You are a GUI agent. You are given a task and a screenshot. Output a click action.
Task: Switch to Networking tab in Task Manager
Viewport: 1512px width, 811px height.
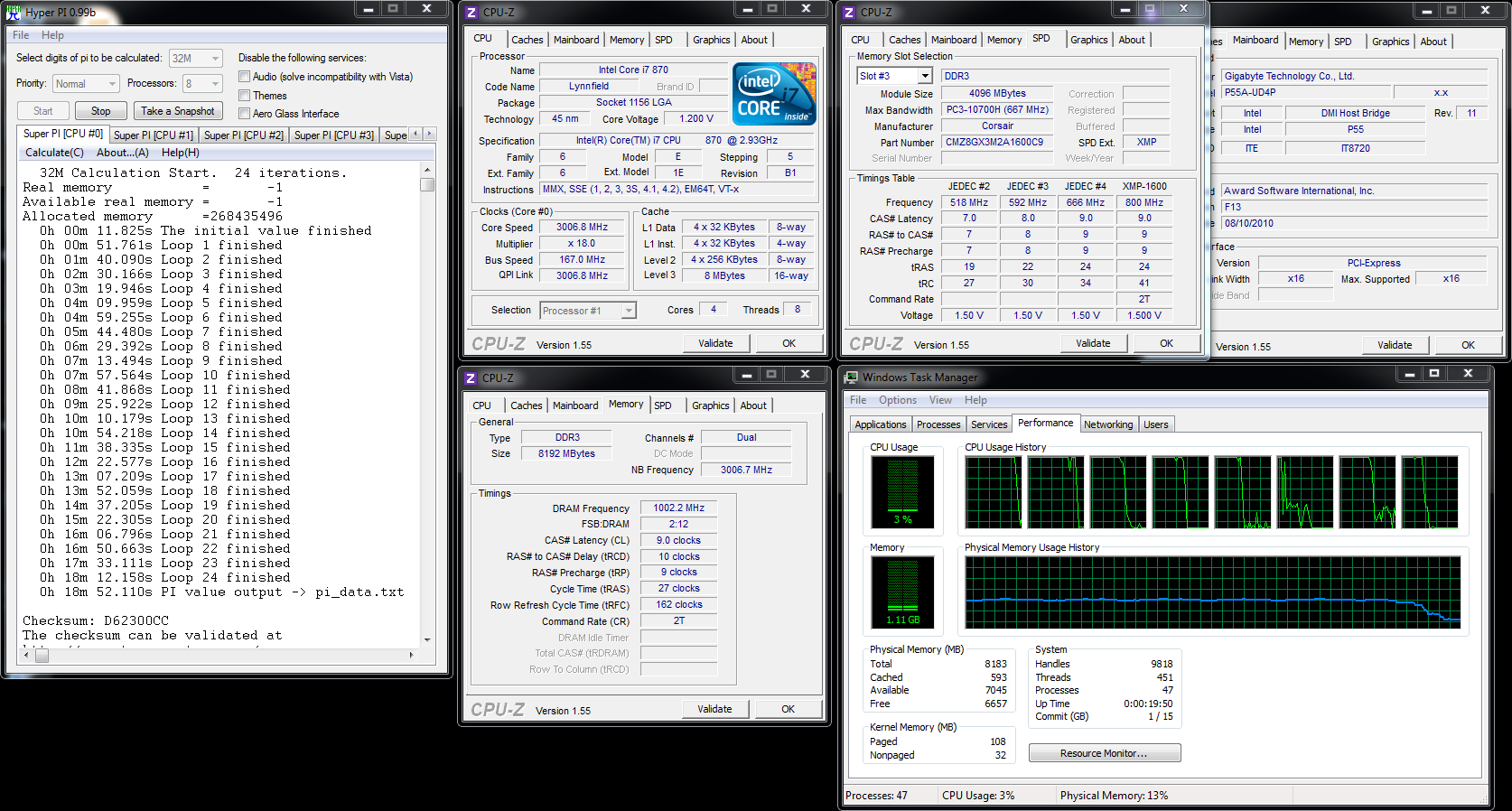click(1108, 424)
